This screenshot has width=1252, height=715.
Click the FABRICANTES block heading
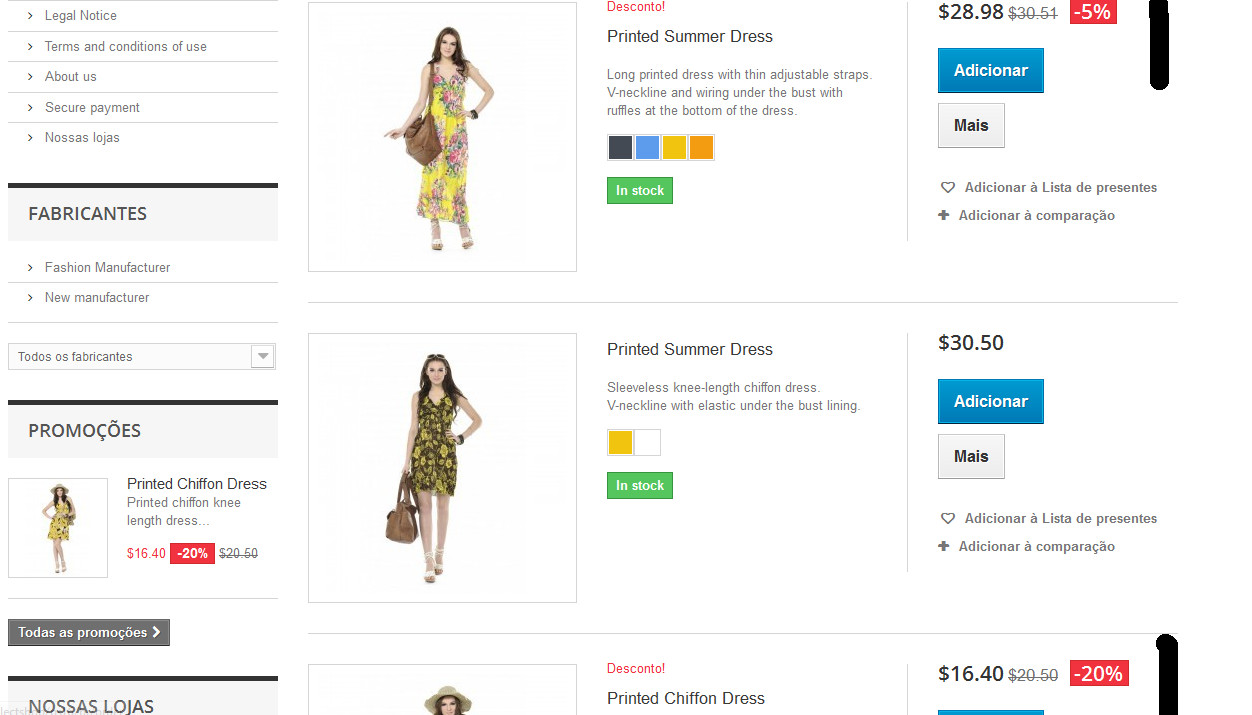pyautogui.click(x=87, y=214)
